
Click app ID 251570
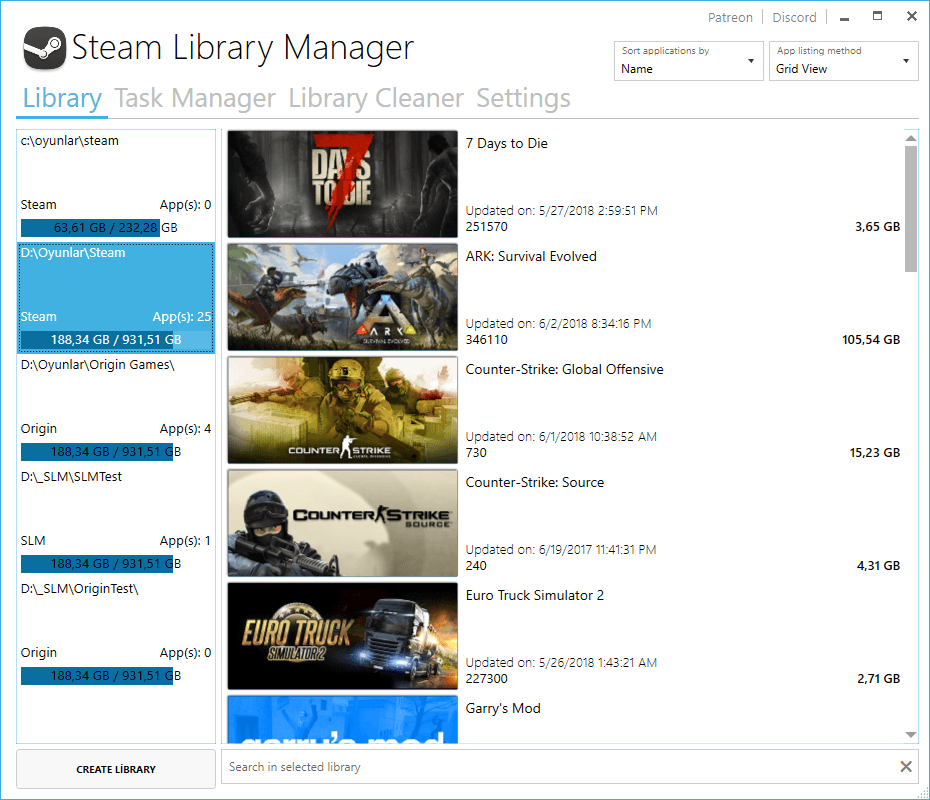(486, 227)
